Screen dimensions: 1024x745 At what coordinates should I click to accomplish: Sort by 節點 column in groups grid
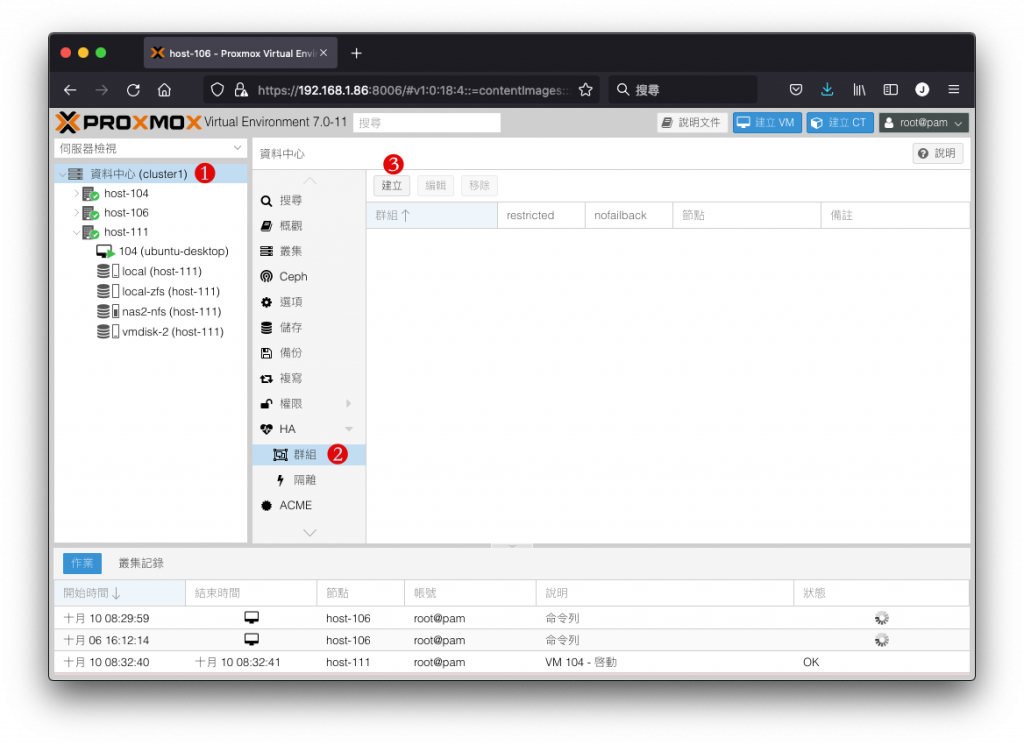[746, 215]
